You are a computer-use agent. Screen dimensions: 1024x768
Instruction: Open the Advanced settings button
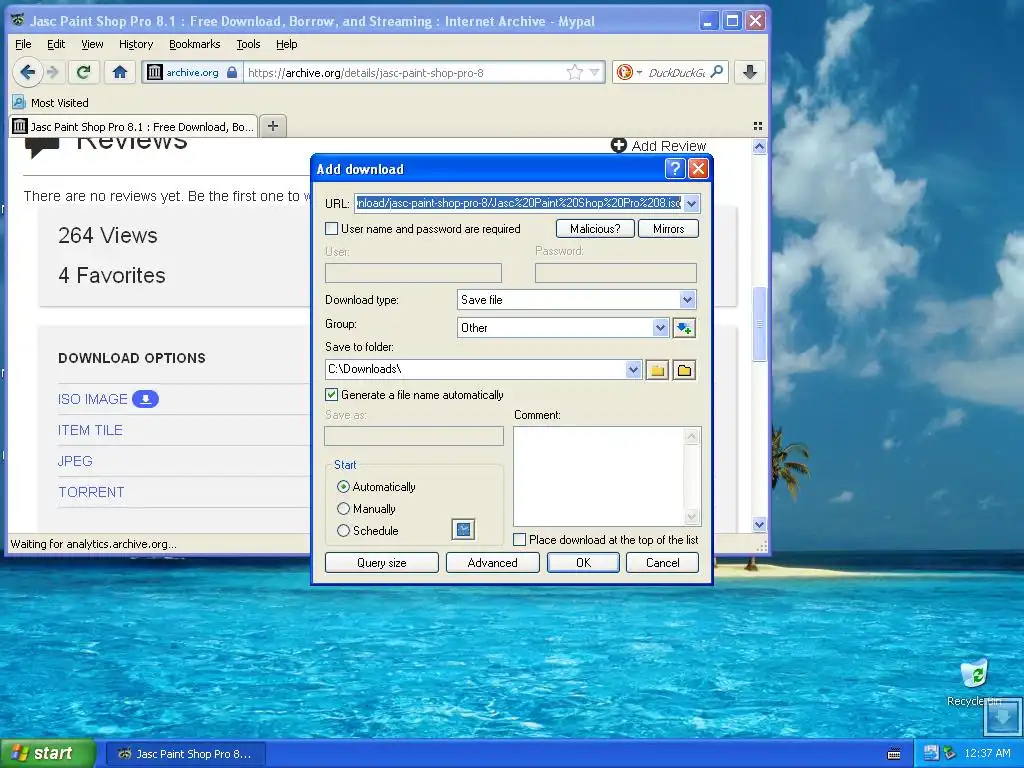(492, 562)
